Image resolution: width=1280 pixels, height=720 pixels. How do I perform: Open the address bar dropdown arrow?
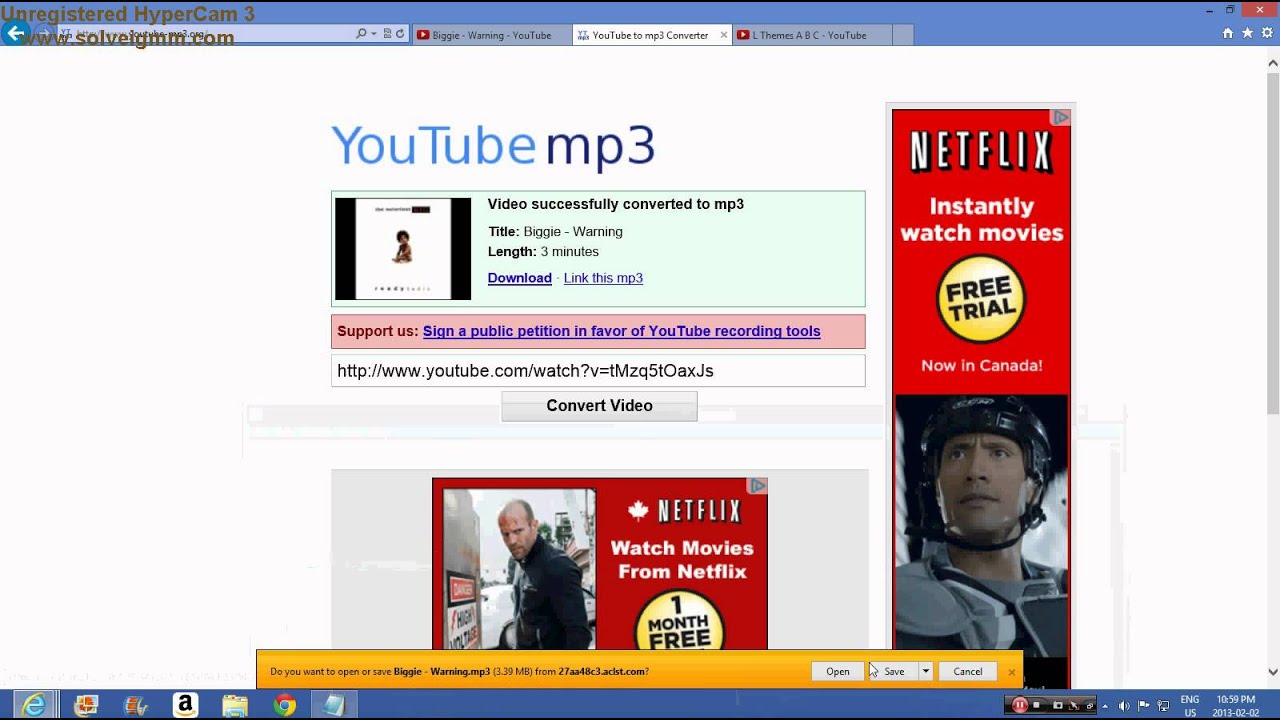374,33
